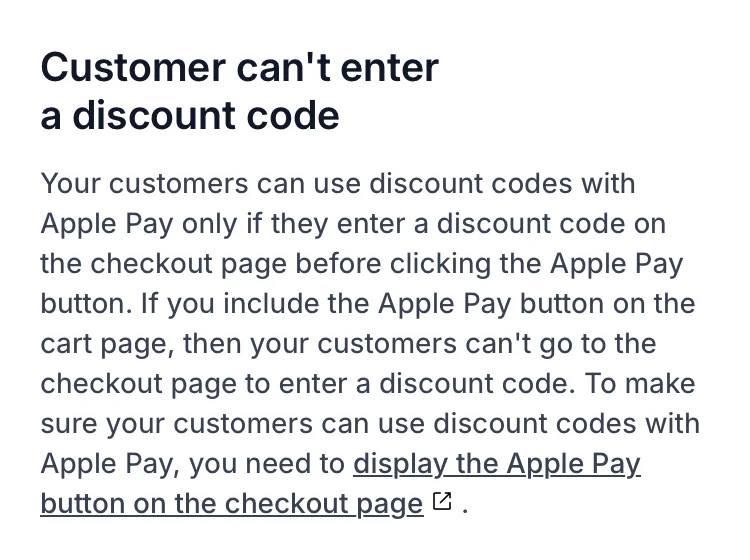Click the period after the external link icon
This screenshot has width=750, height=560.
pyautogui.click(x=465, y=504)
